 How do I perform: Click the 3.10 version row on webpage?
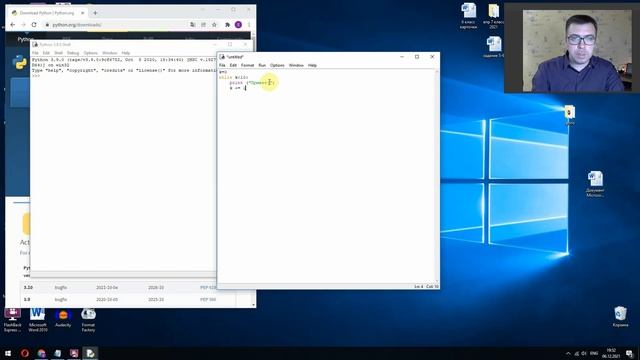(x=128, y=287)
